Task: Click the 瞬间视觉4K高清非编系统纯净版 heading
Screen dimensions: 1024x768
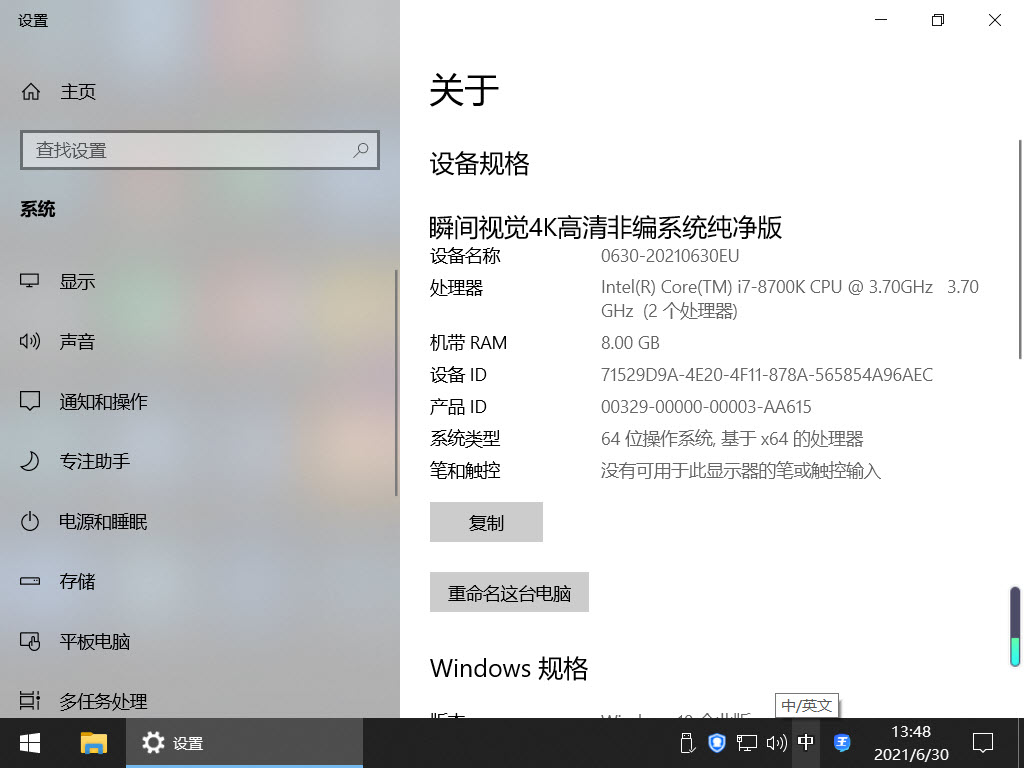Action: pyautogui.click(x=605, y=227)
